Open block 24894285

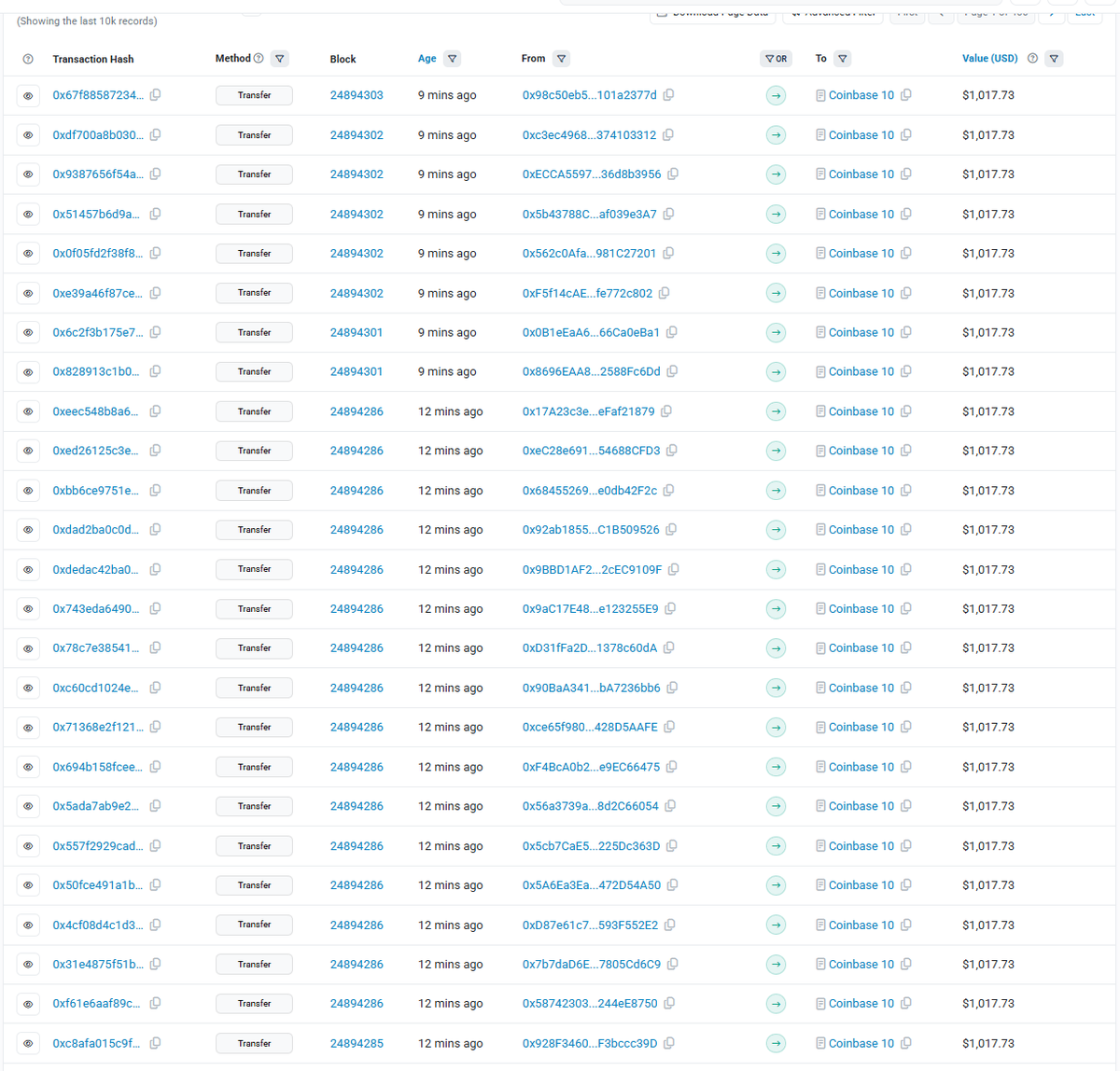tap(357, 1043)
